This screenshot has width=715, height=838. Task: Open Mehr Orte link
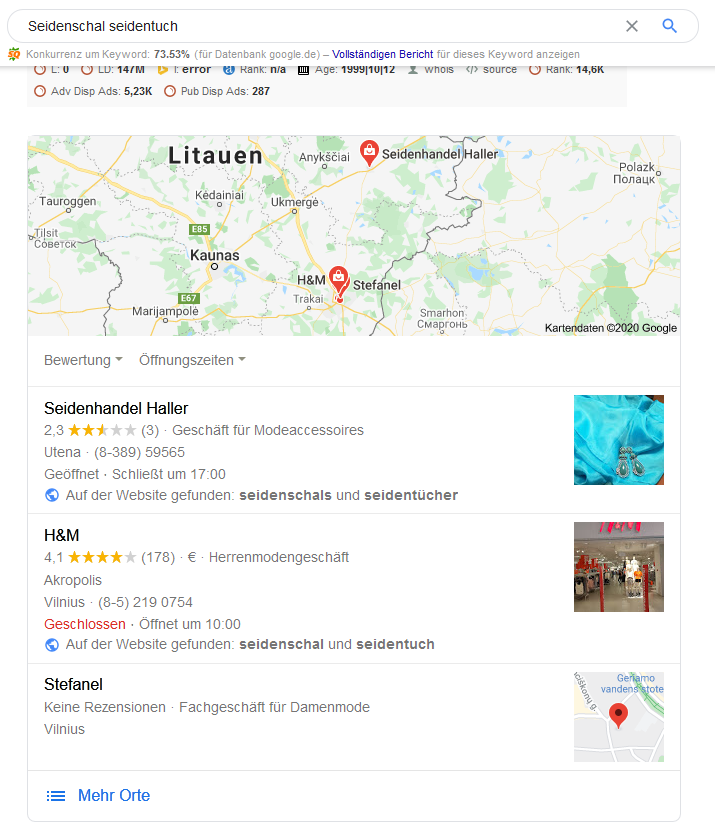[x=114, y=795]
